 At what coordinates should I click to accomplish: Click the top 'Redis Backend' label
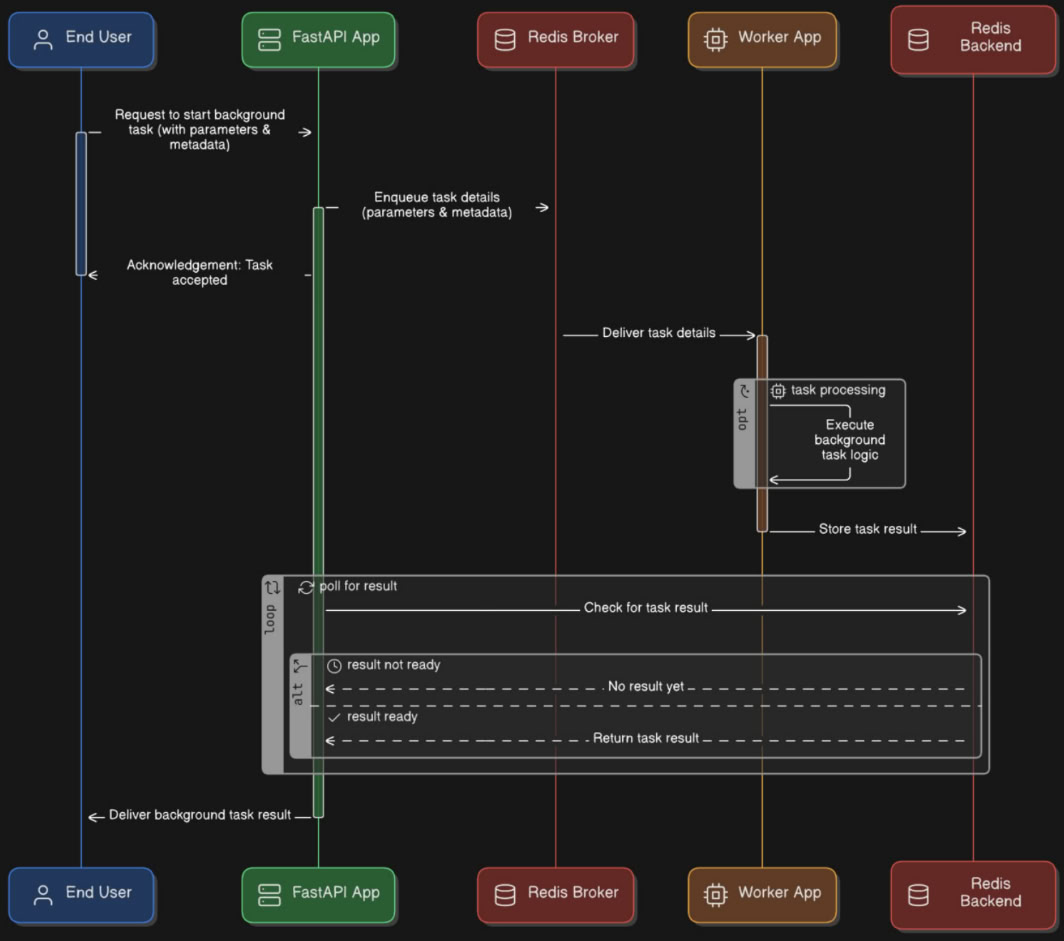991,37
